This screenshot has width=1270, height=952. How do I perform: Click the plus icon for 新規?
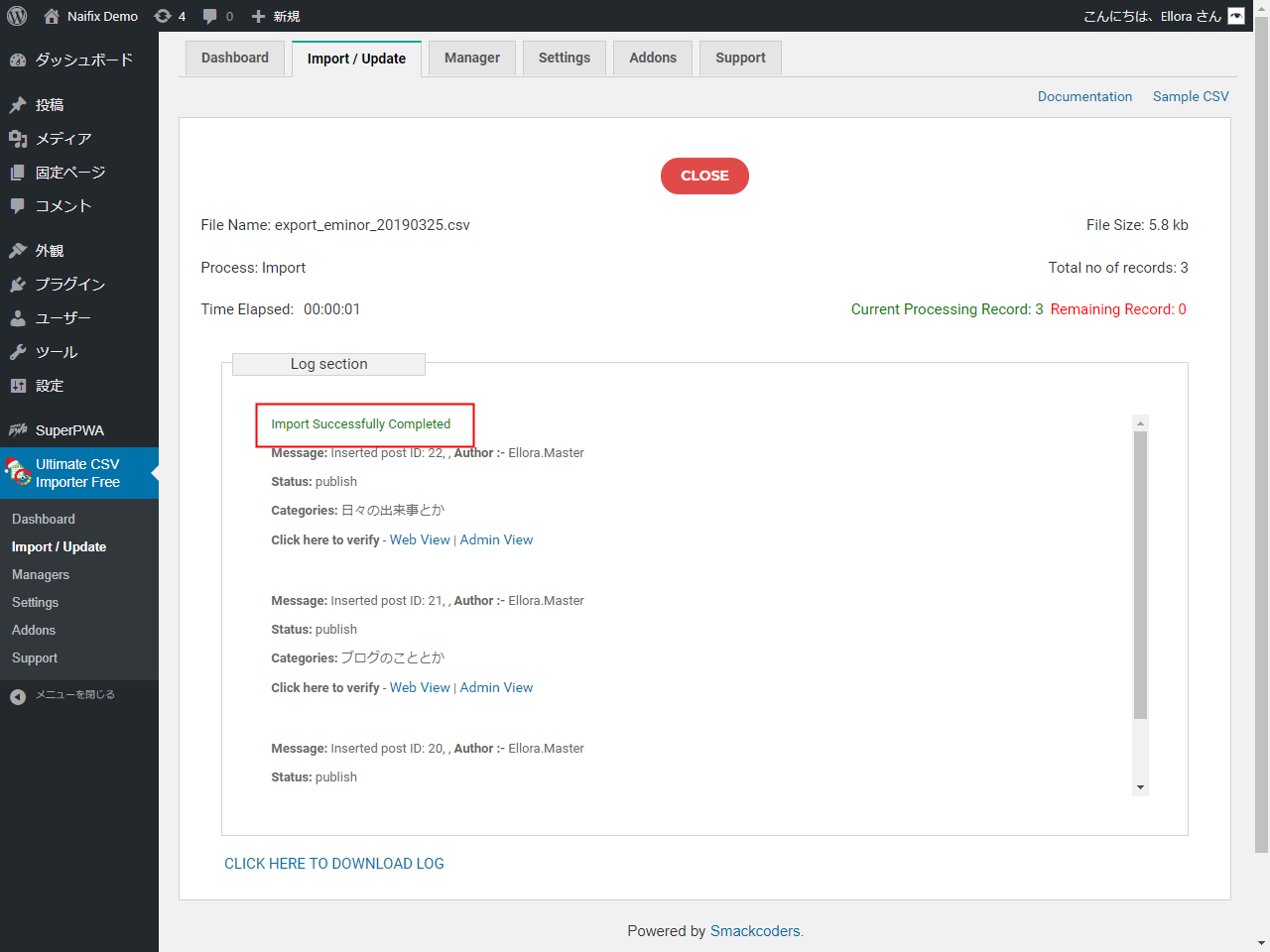(258, 16)
